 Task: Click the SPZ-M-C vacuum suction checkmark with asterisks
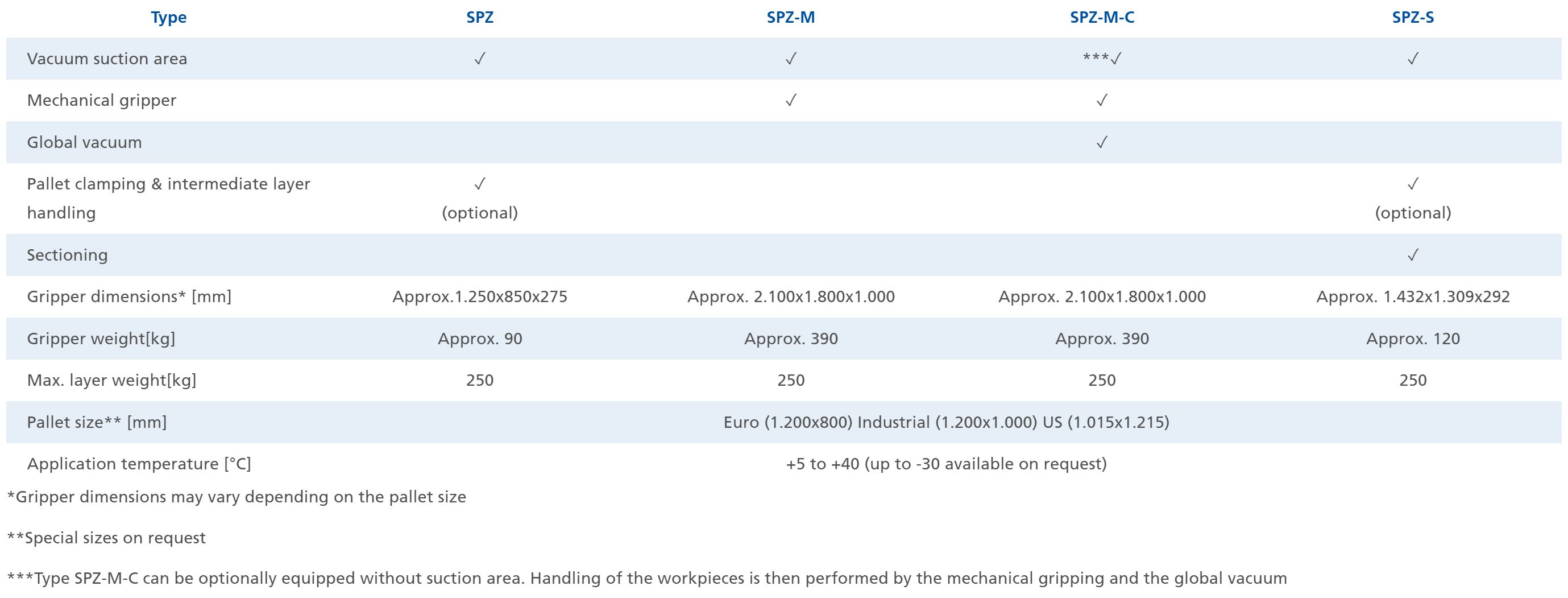point(1102,59)
